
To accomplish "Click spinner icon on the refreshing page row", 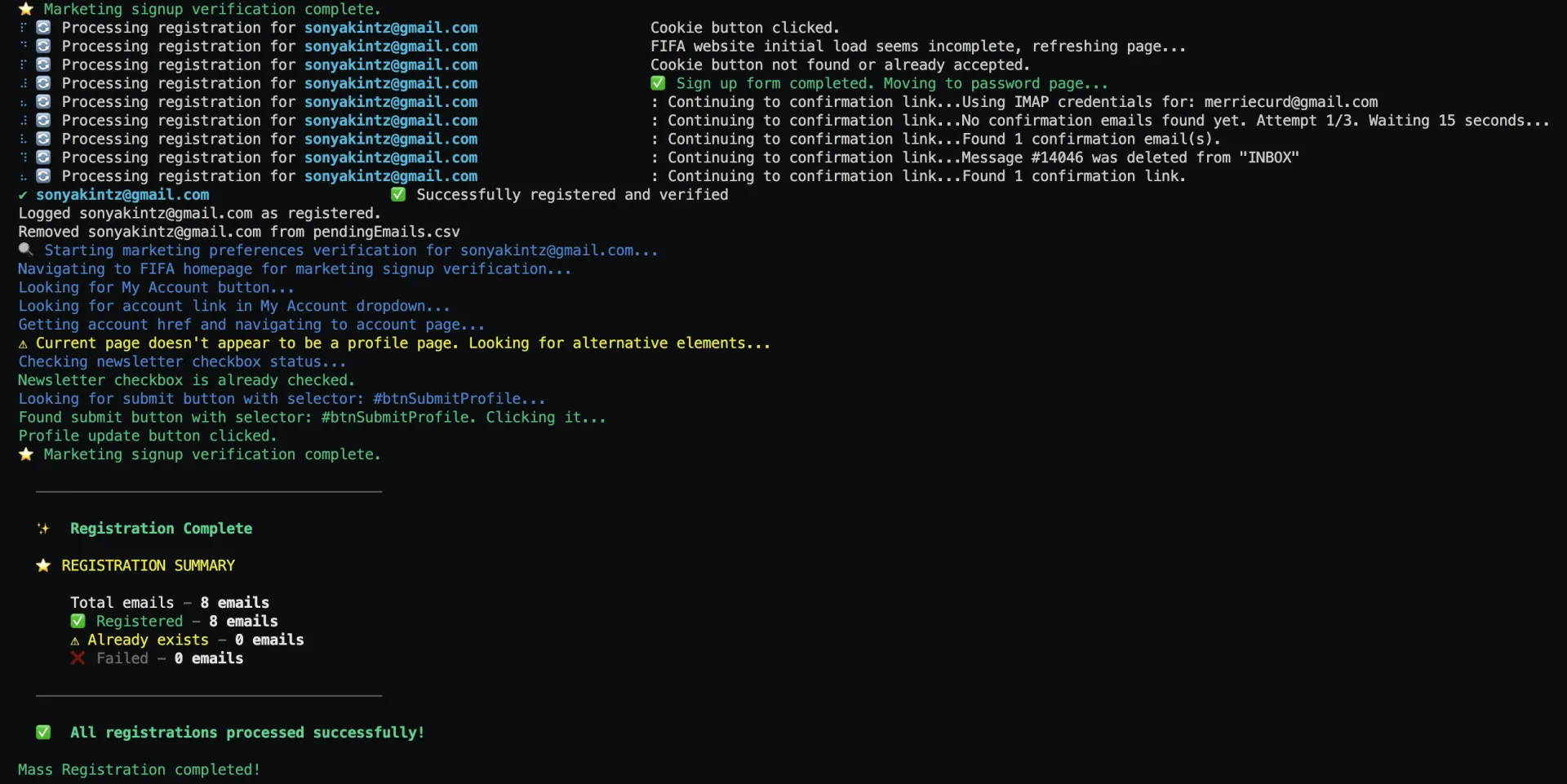I will [44, 46].
